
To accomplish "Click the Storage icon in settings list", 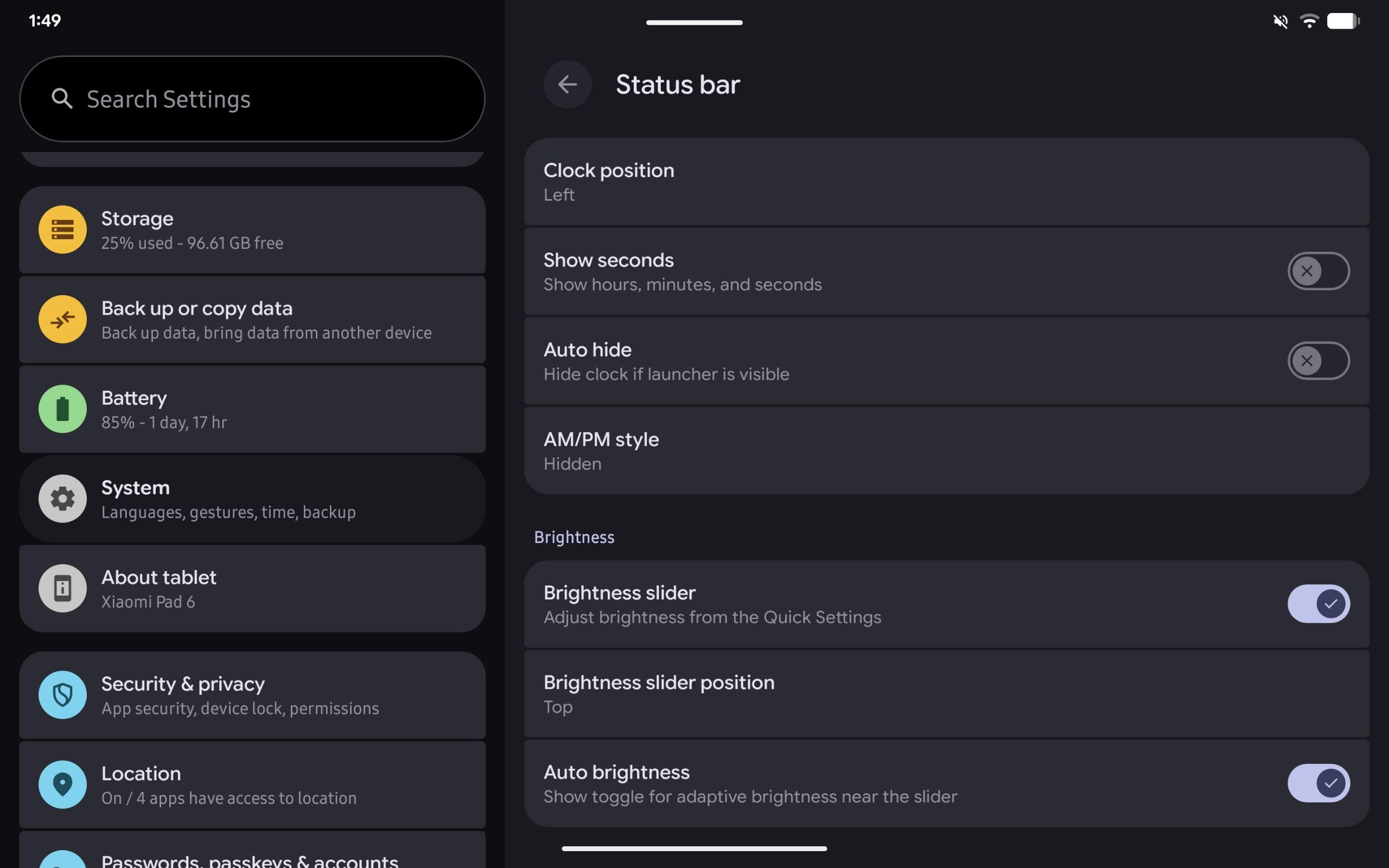I will point(62,229).
